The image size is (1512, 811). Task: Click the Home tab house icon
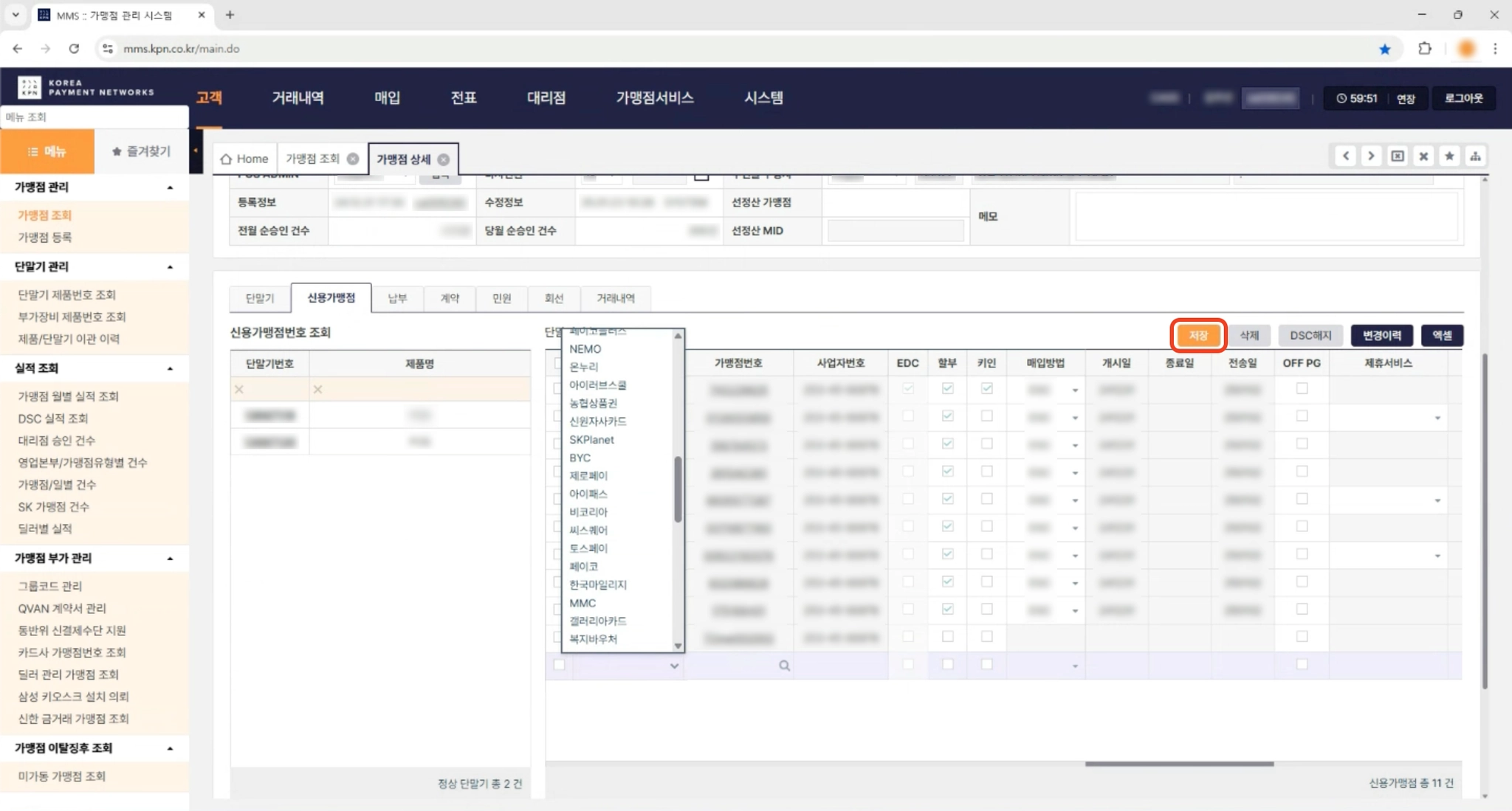226,159
